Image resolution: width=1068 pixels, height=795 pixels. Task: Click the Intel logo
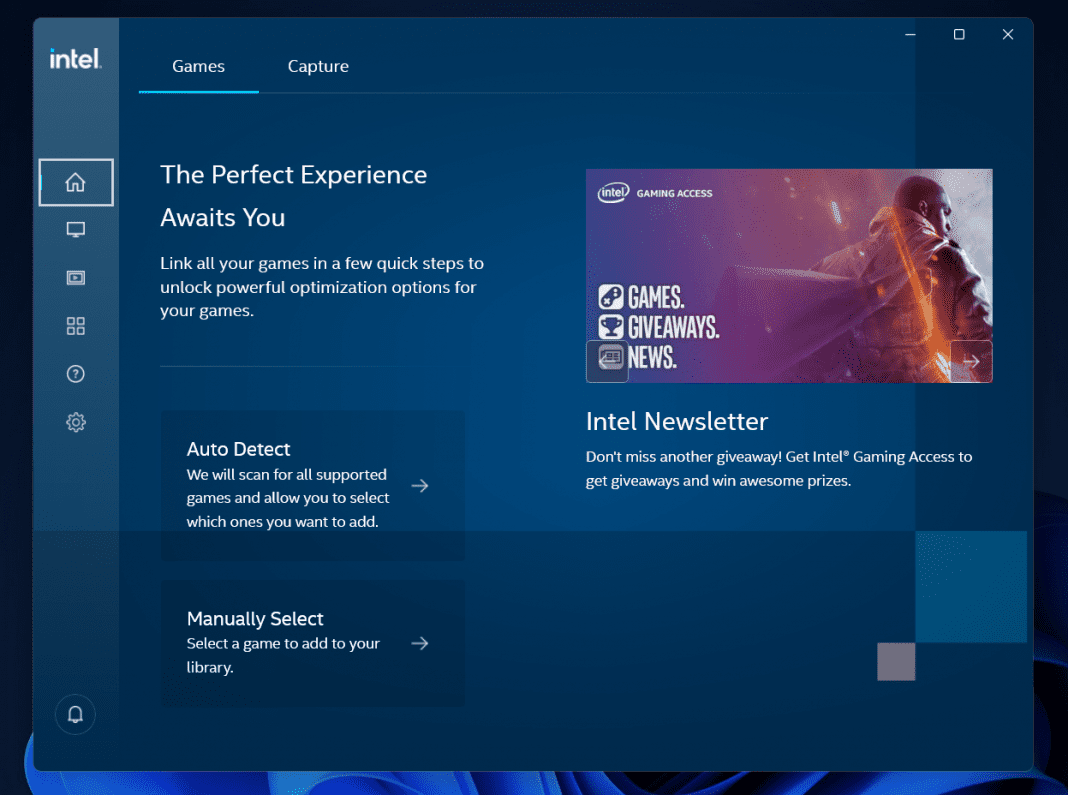pos(74,58)
